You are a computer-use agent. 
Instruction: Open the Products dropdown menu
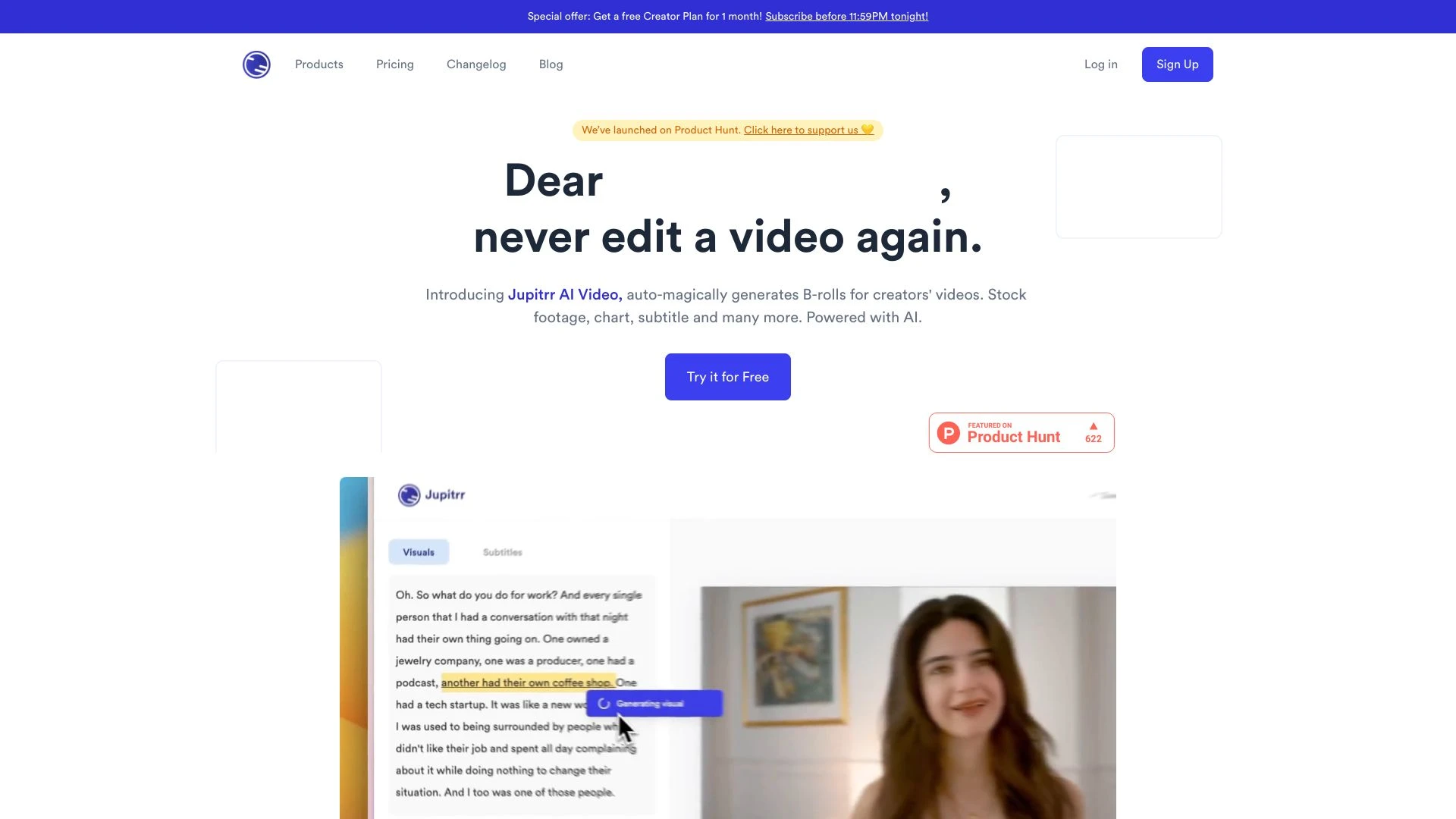(319, 64)
